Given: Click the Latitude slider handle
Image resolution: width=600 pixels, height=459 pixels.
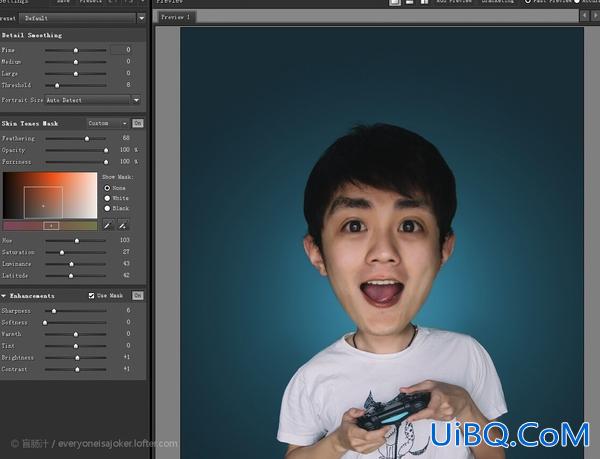Looking at the screenshot, I should point(71,276).
